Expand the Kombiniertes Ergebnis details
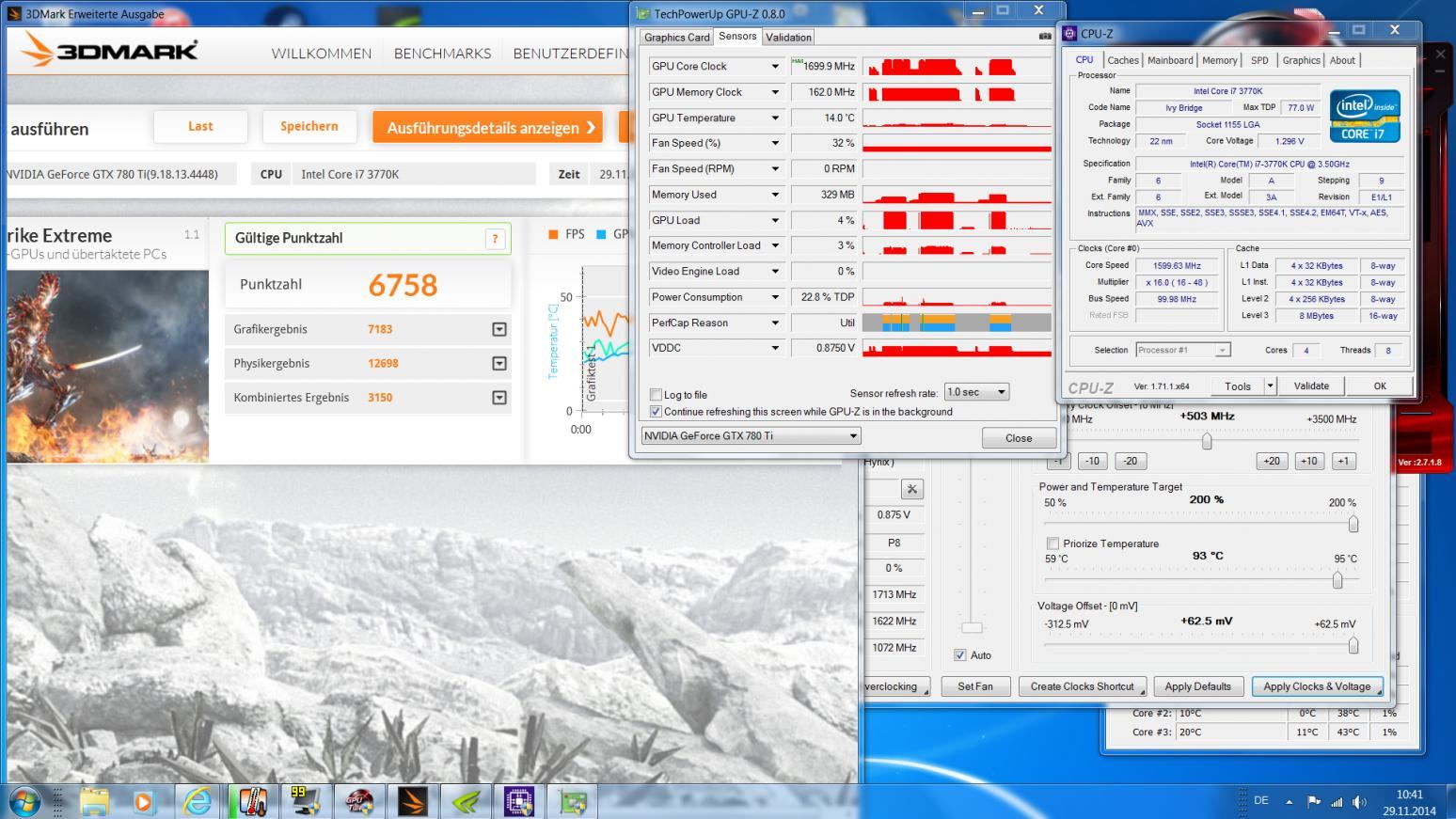This screenshot has width=1456, height=819. [499, 397]
